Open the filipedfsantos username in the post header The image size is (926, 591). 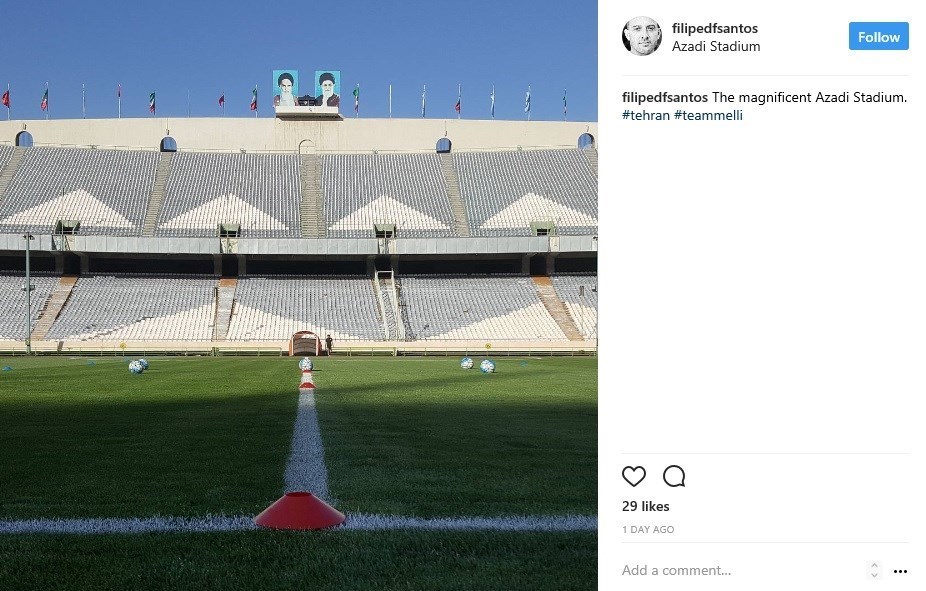pos(714,28)
